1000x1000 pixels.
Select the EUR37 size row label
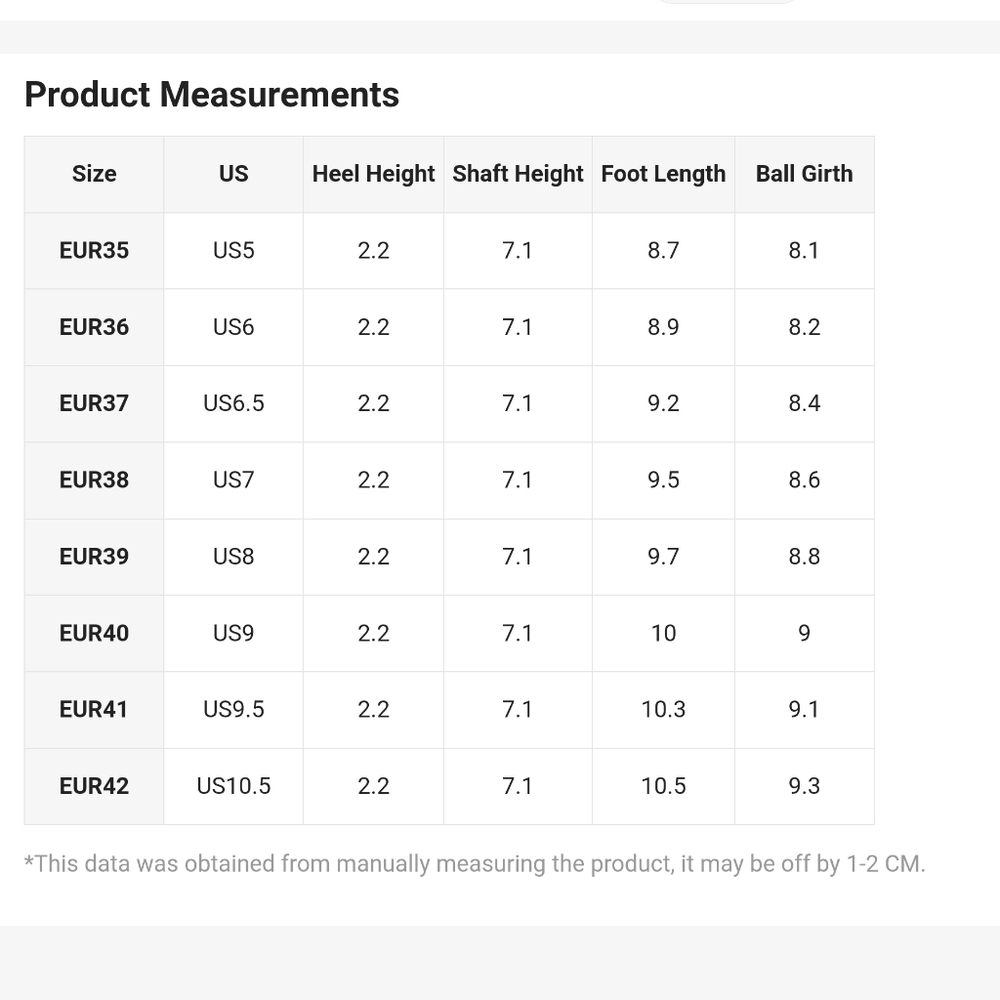[x=94, y=404]
